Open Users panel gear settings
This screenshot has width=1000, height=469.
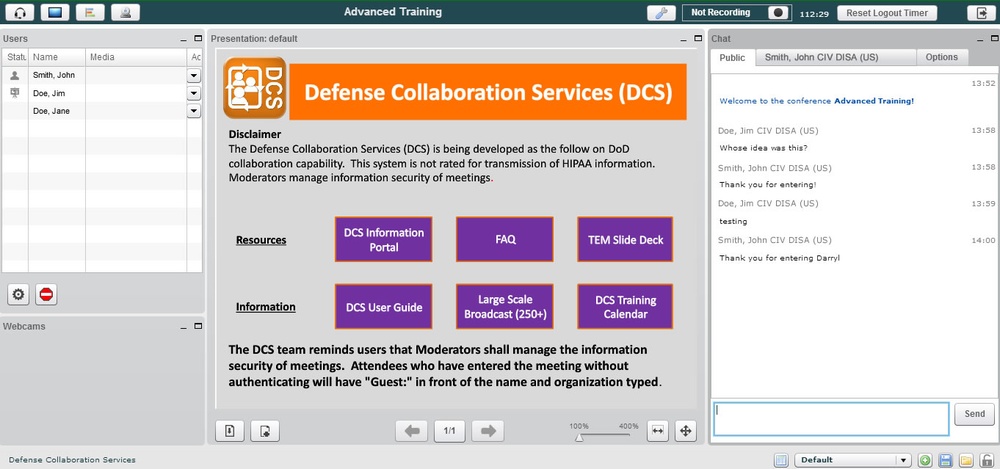click(x=18, y=294)
